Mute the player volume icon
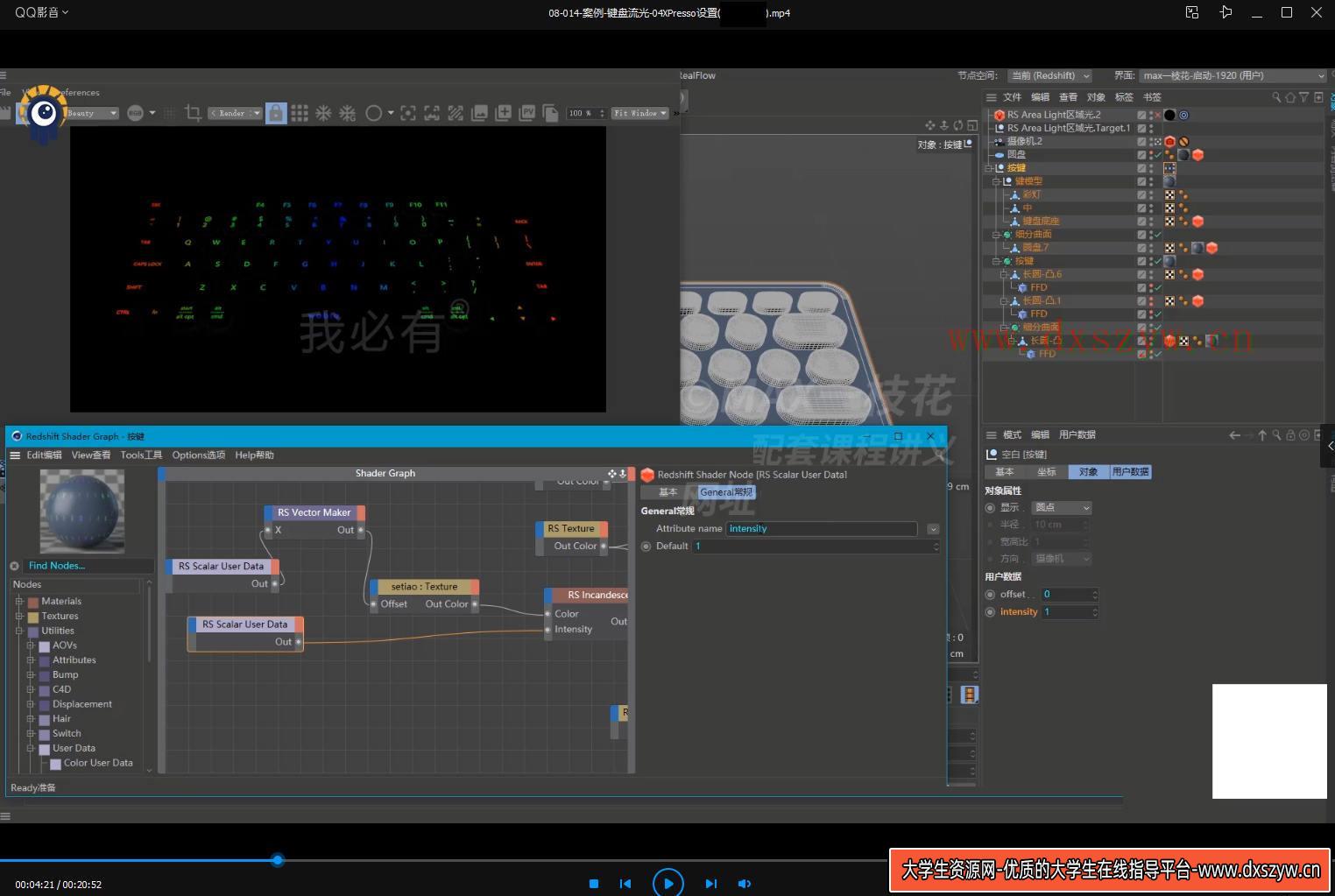1335x896 pixels. (x=745, y=884)
